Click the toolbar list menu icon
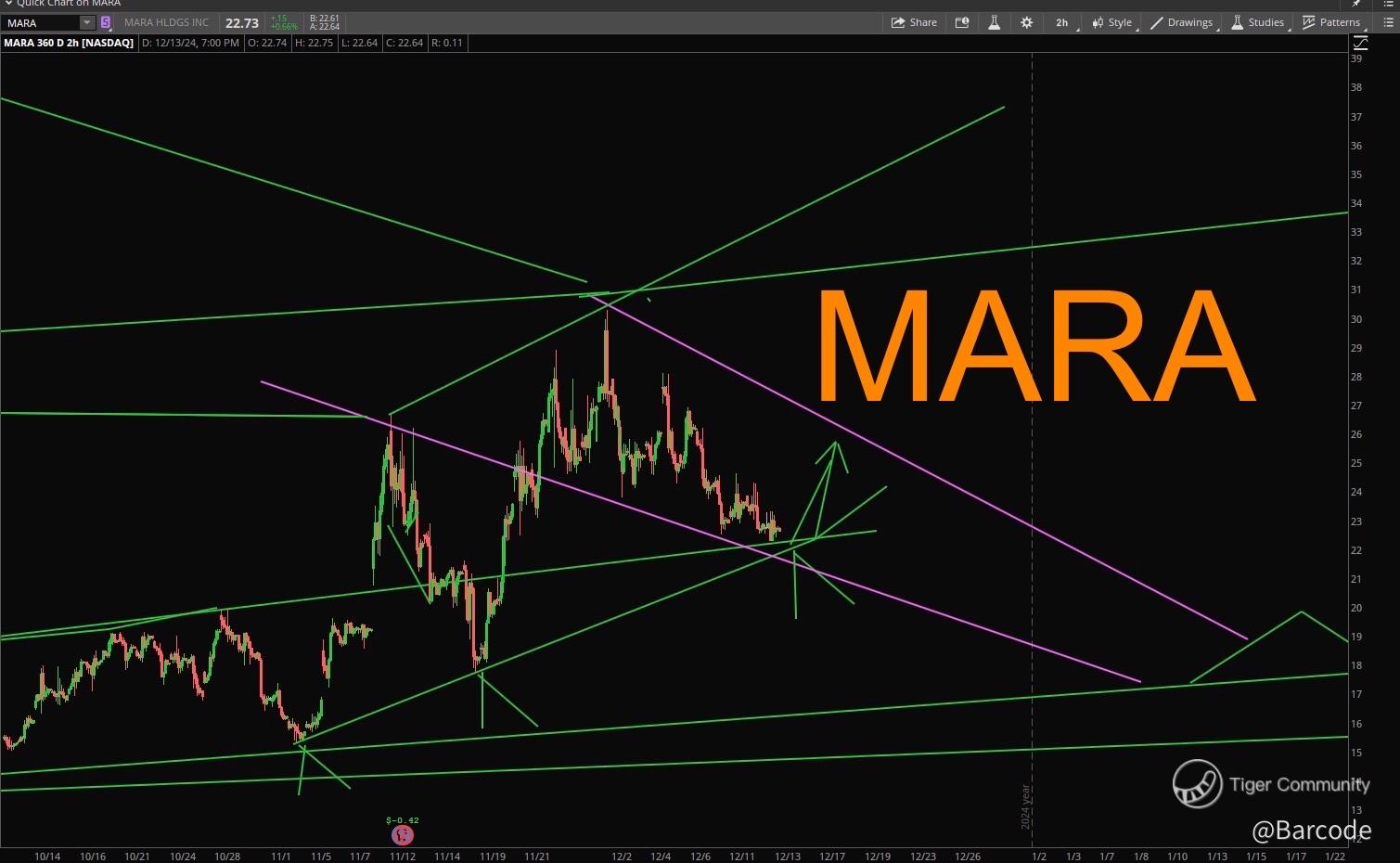This screenshot has height=863, width=1400. (1388, 22)
